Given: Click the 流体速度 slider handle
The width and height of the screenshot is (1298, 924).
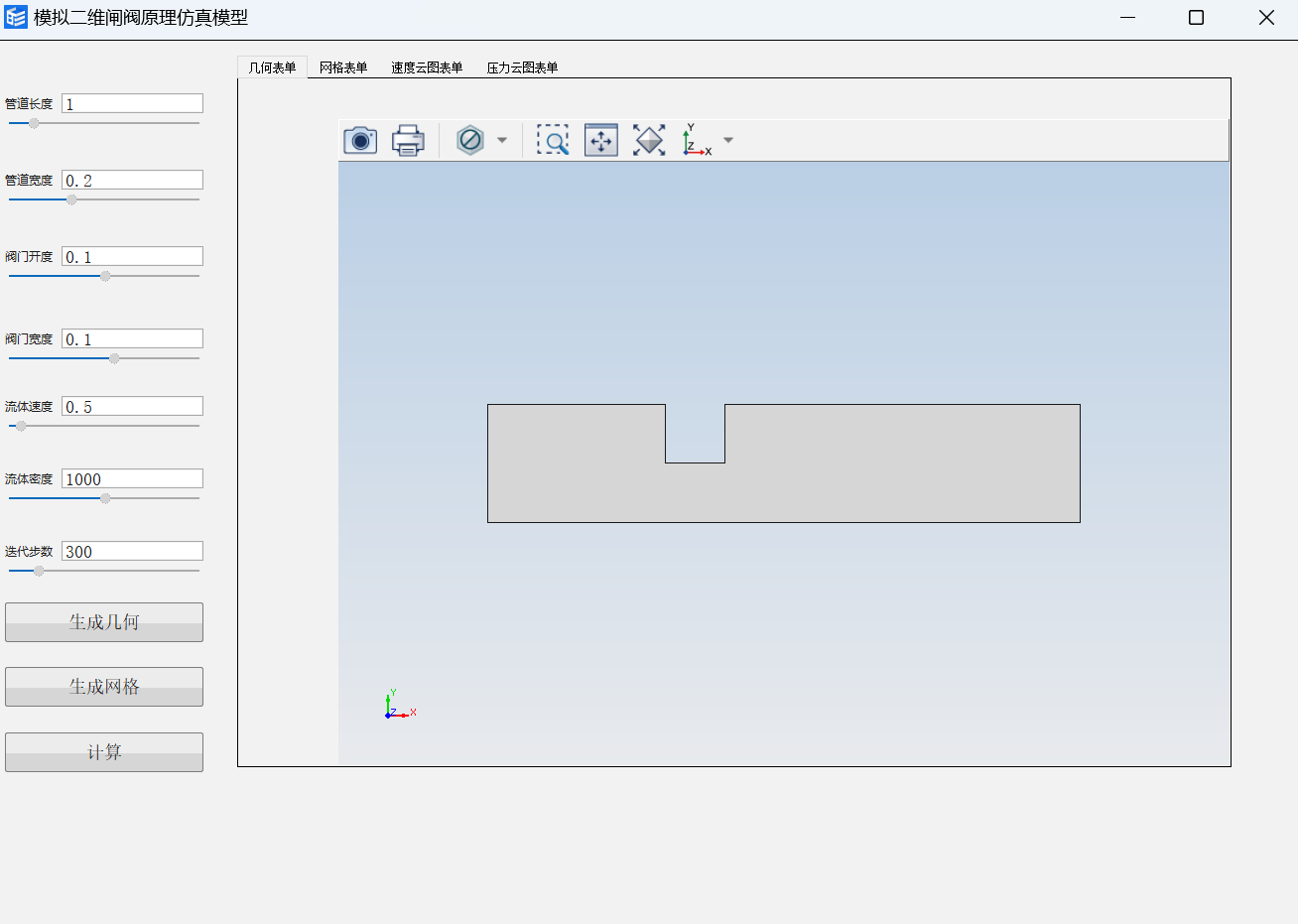Looking at the screenshot, I should [21, 426].
